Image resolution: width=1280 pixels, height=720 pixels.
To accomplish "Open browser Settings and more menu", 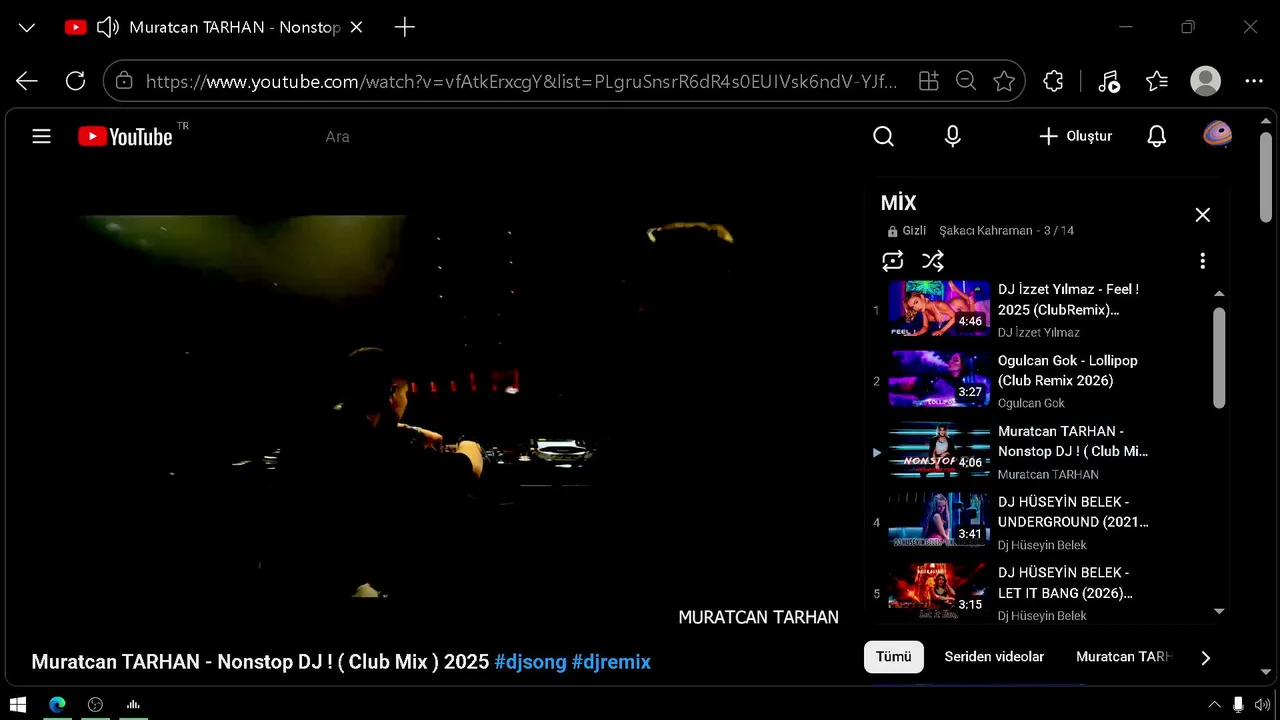I will click(1254, 81).
